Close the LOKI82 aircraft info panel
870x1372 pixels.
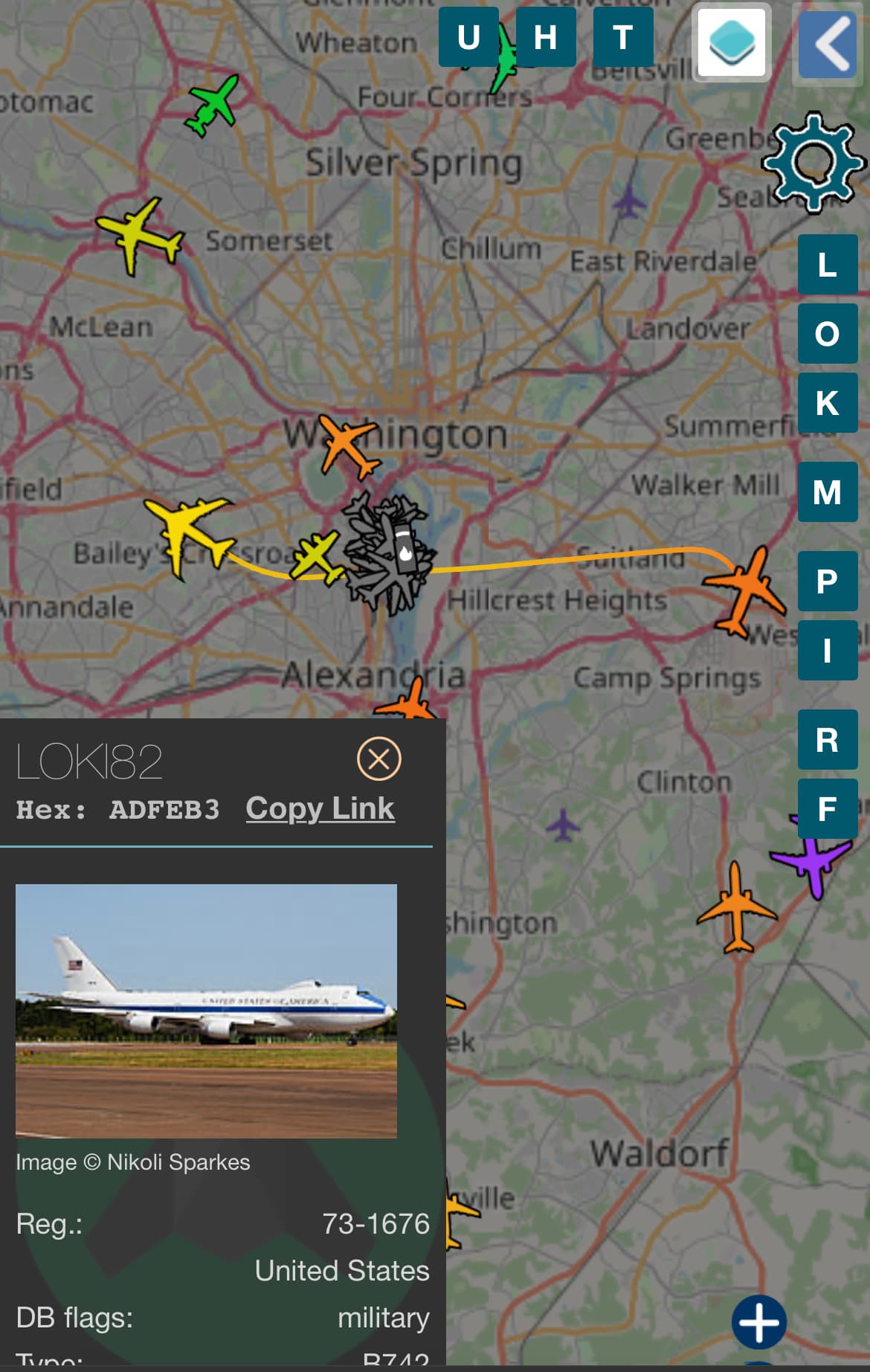click(379, 759)
